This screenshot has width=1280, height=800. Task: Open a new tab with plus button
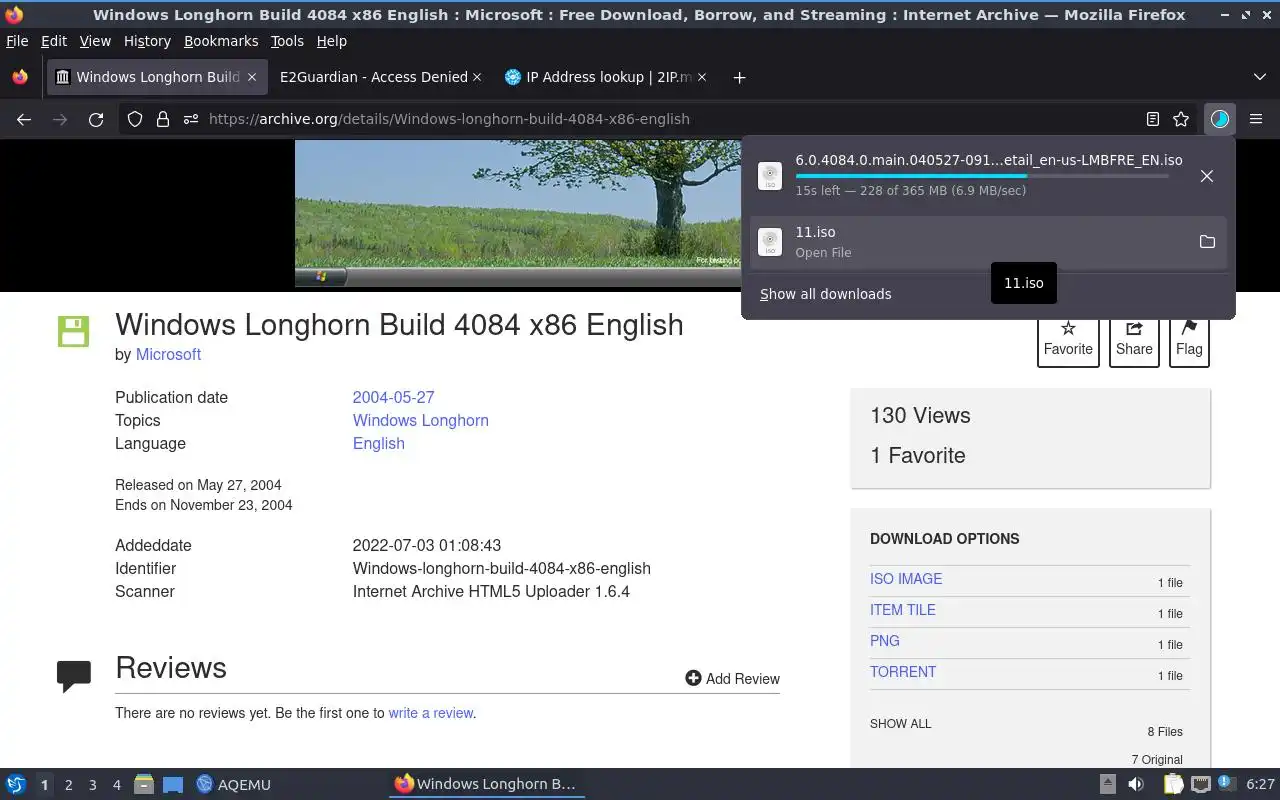pyautogui.click(x=739, y=77)
